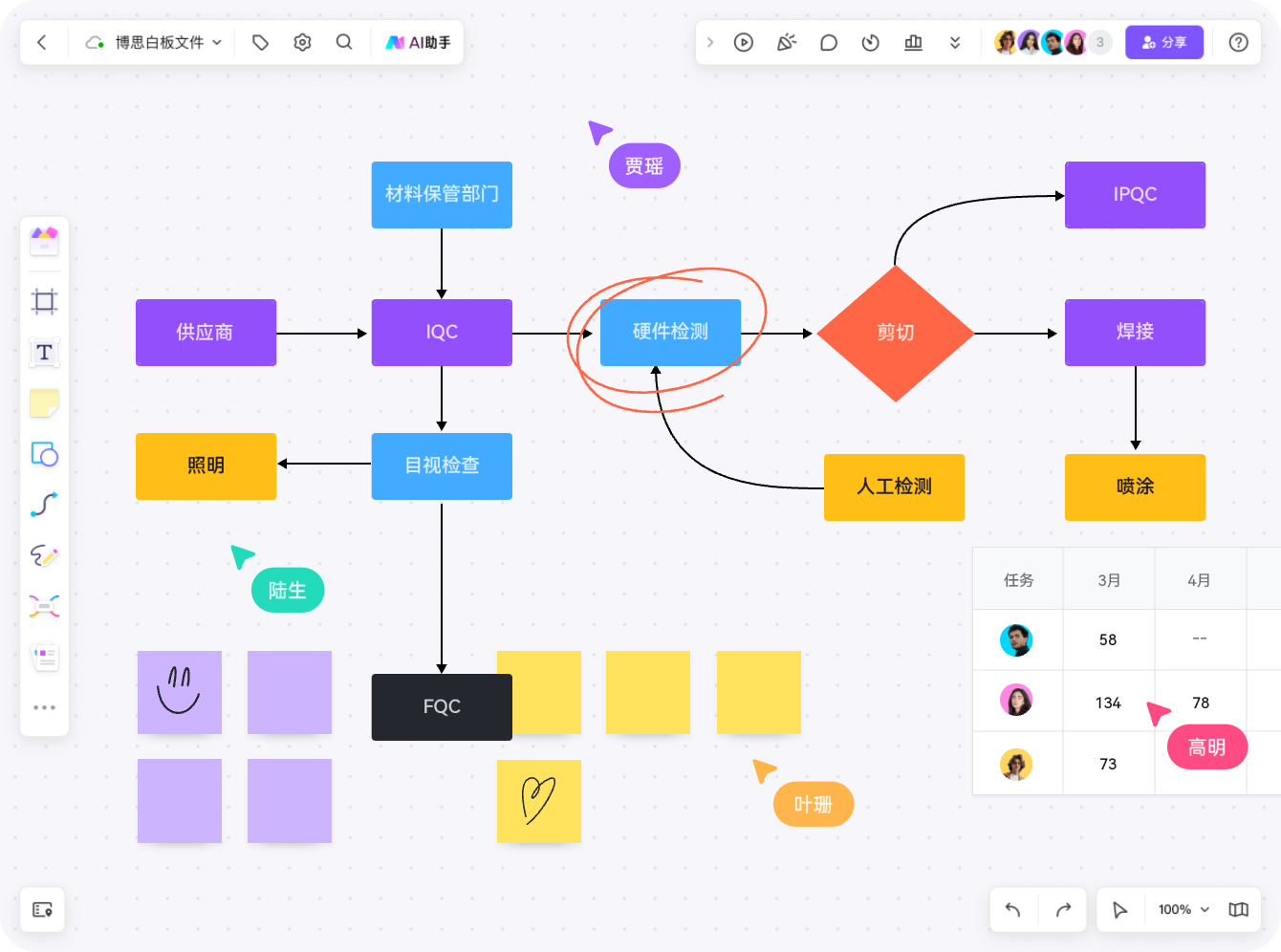Select the Sticky note tool
This screenshot has height=952, width=1281.
pos(44,403)
